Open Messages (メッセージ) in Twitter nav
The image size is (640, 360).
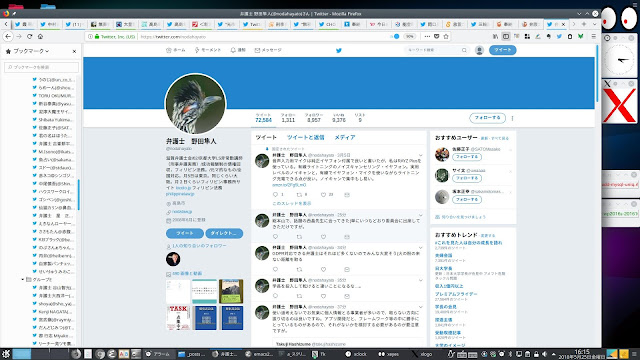pos(268,50)
